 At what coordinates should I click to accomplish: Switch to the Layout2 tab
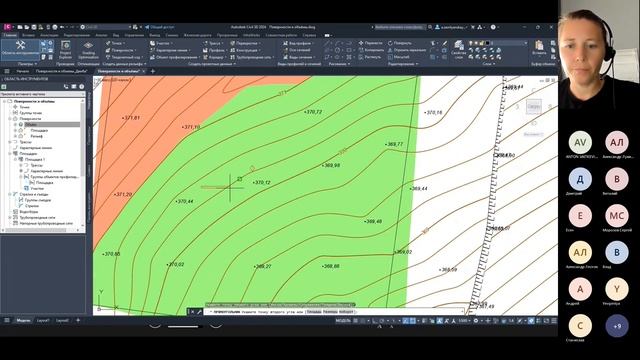tap(62, 321)
